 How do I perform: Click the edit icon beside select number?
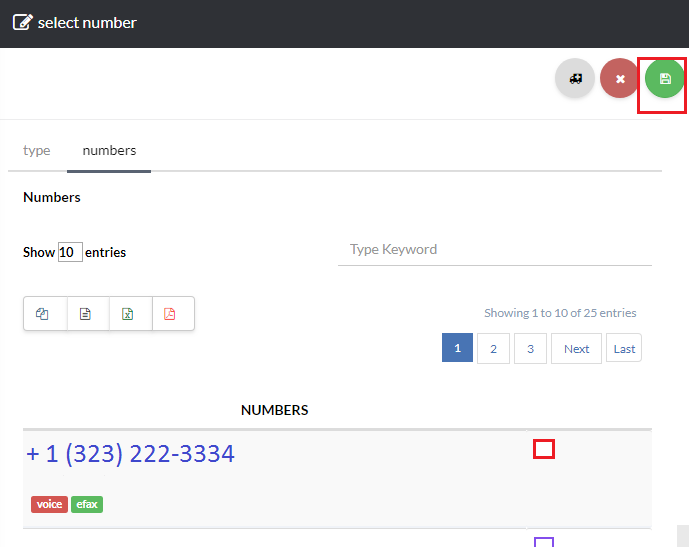coord(22,22)
